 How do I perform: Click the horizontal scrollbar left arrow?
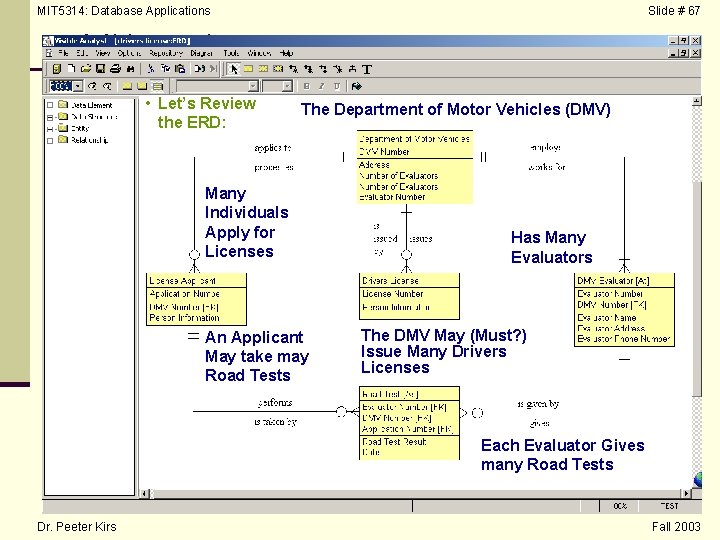point(144,494)
